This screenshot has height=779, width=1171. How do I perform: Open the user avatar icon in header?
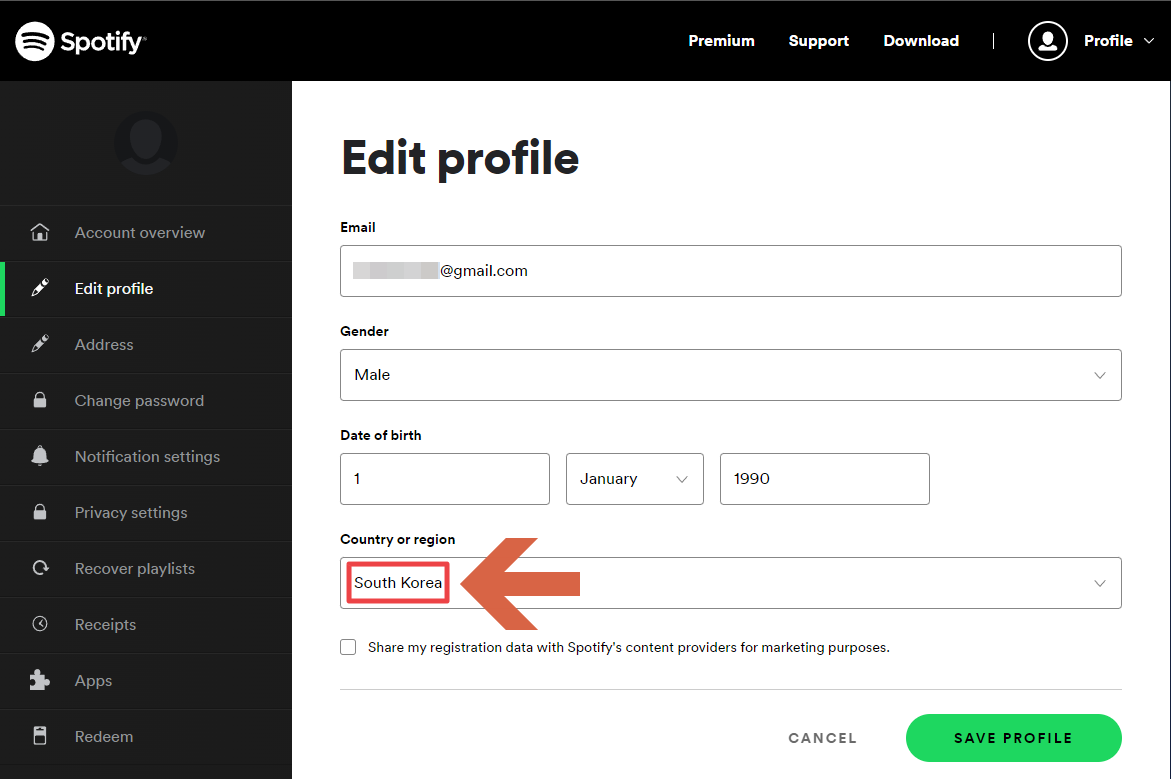pos(1047,41)
